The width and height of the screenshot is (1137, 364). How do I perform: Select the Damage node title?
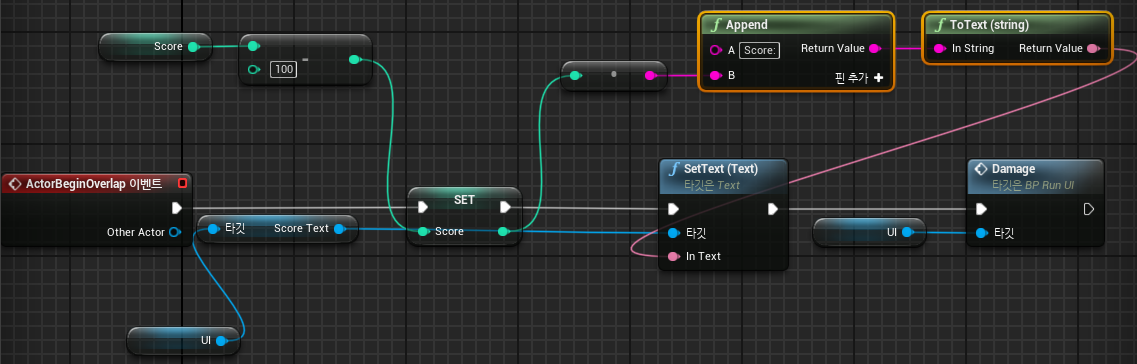tap(1013, 169)
